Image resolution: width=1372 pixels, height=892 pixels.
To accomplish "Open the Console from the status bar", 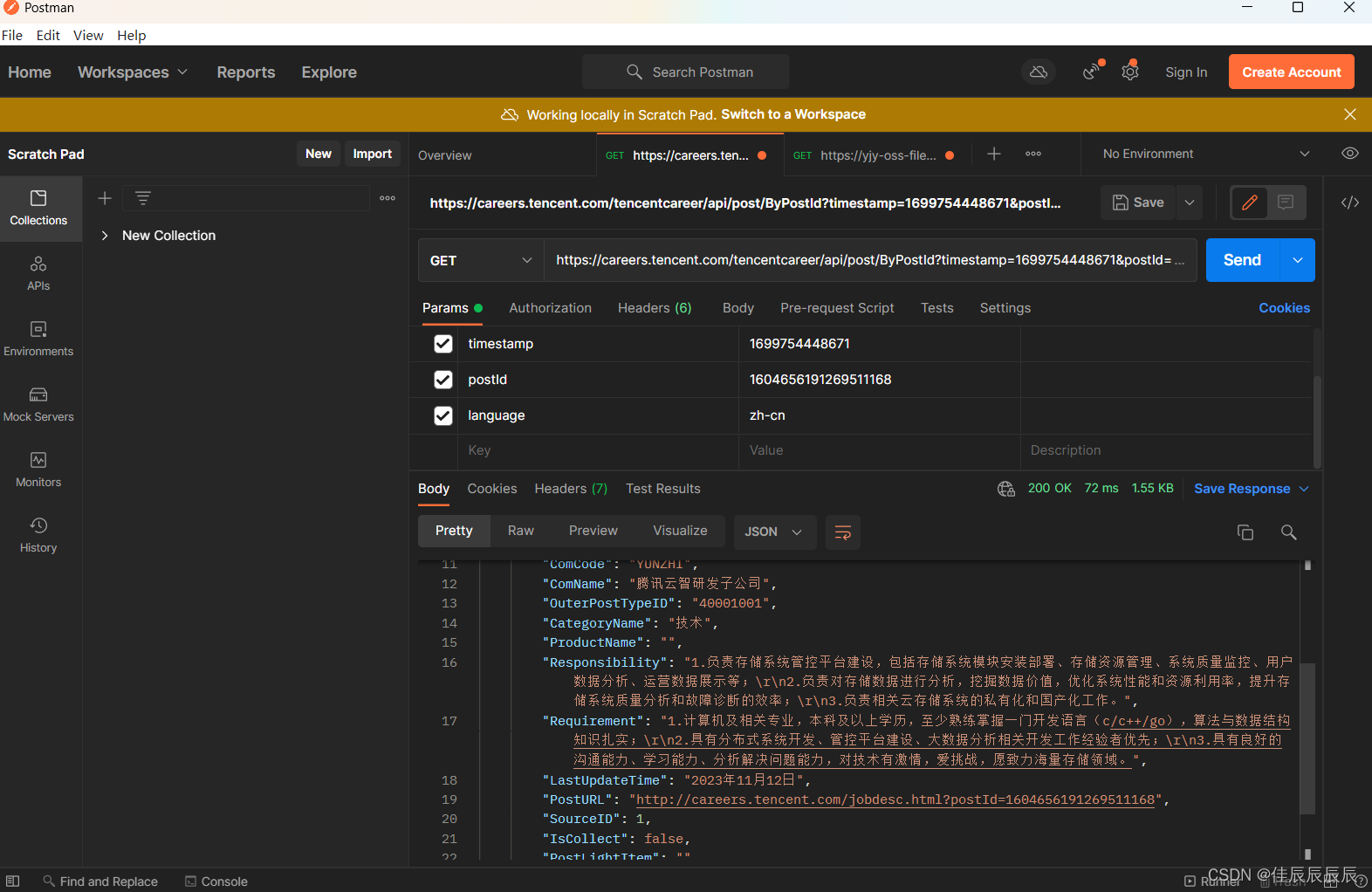I will point(216,882).
